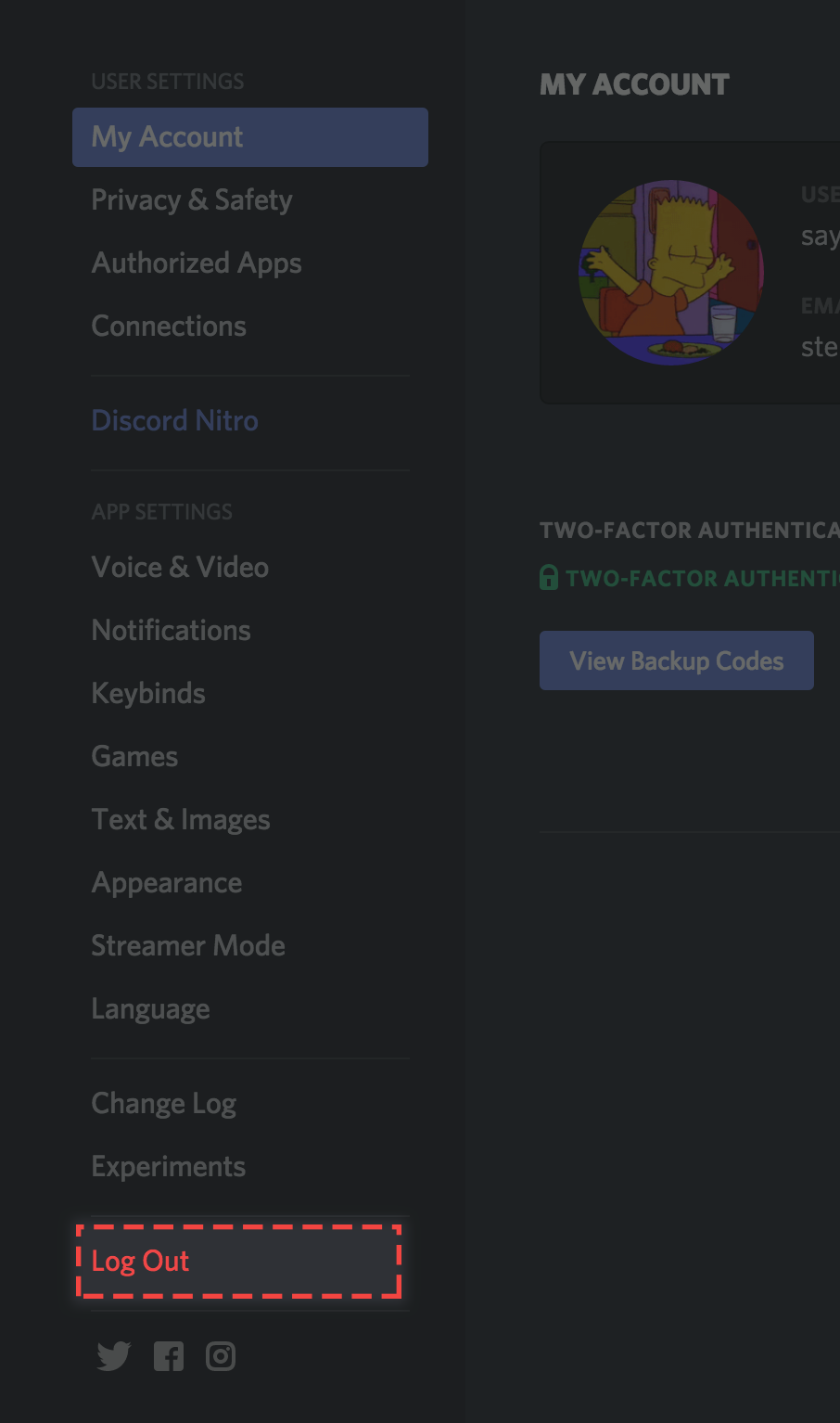Open the Authorized Apps section

pos(196,263)
